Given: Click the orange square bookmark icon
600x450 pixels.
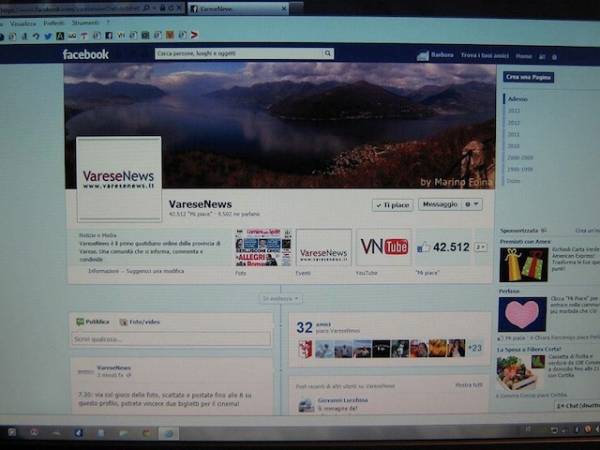Looking at the screenshot, I should [170, 35].
